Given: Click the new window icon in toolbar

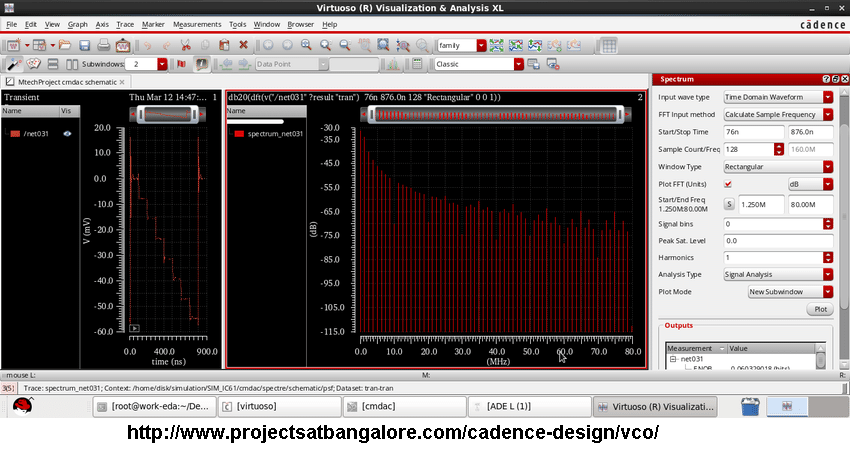Looking at the screenshot, I should click(13, 45).
